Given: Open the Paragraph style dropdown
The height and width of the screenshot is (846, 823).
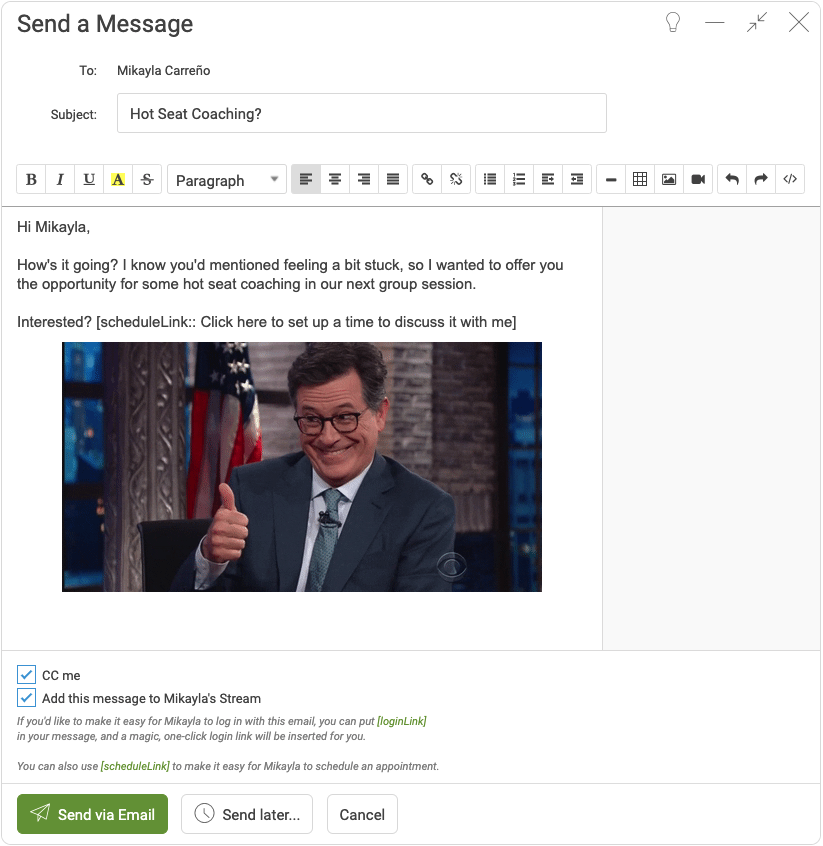Looking at the screenshot, I should [227, 180].
